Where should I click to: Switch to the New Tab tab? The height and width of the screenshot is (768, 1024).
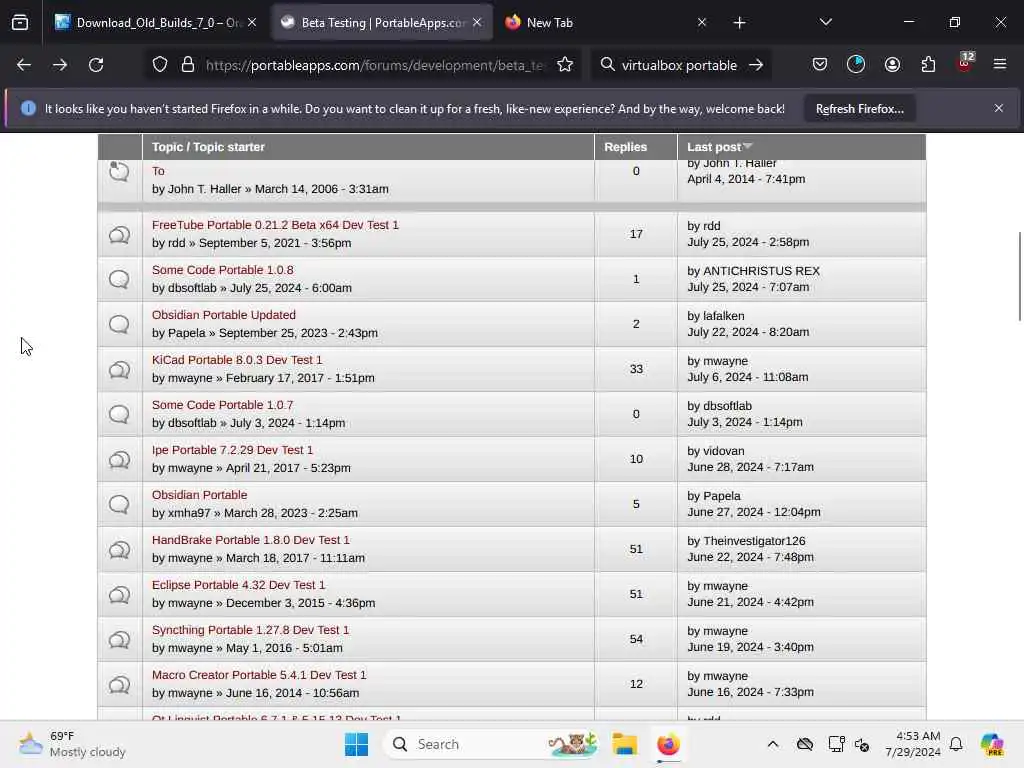click(604, 23)
